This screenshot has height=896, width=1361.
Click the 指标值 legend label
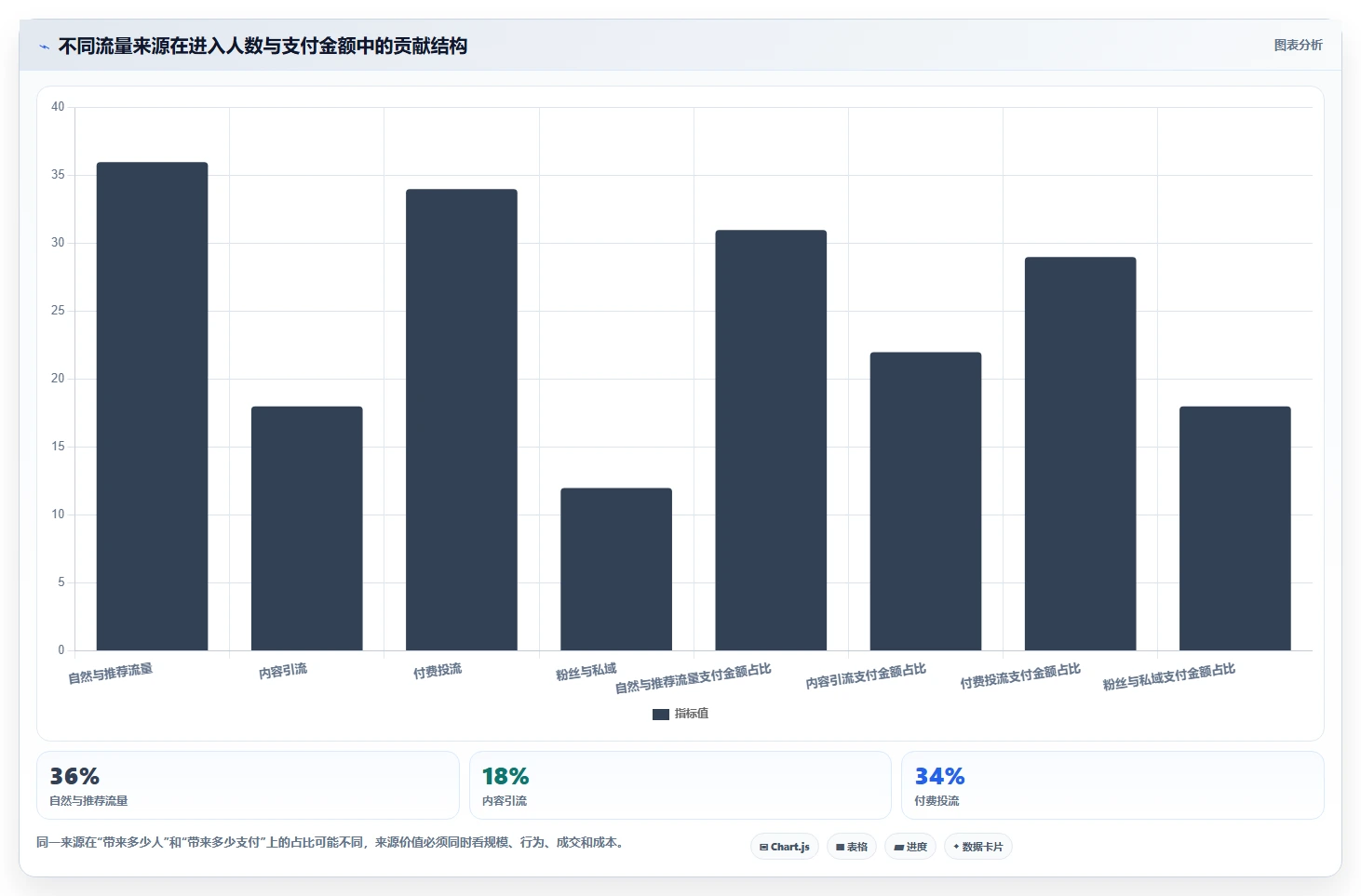point(692,714)
